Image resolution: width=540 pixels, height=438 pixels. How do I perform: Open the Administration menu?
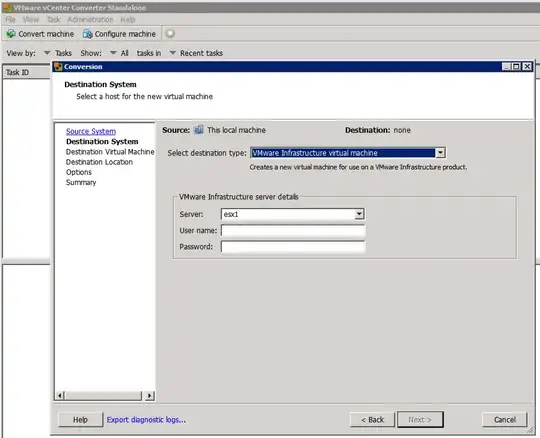coord(90,20)
